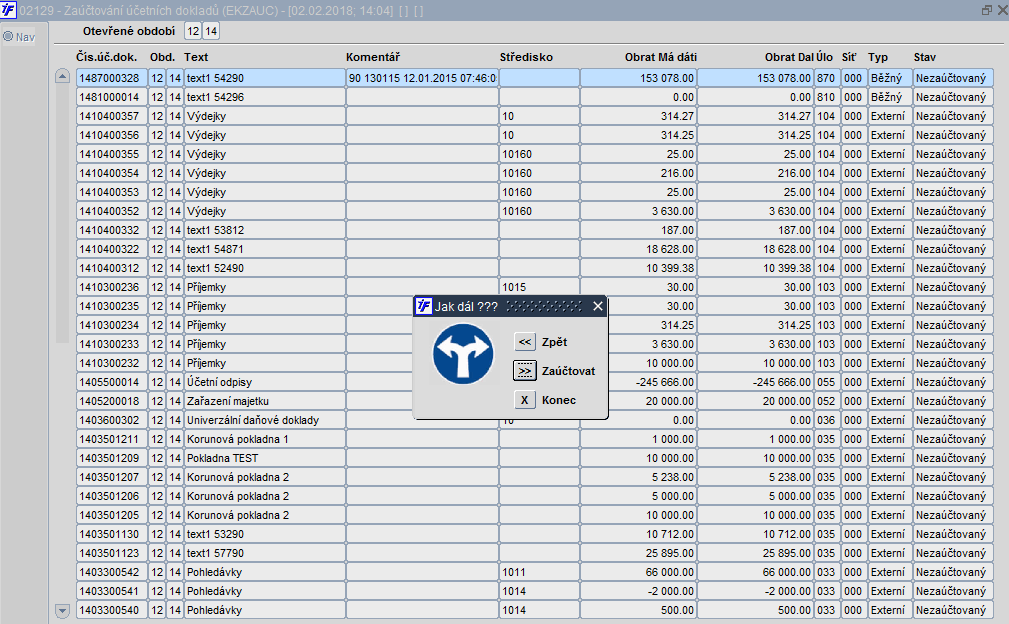The width and height of the screenshot is (1009, 624).
Task: Click open period year field 14
Action: pyautogui.click(x=211, y=31)
